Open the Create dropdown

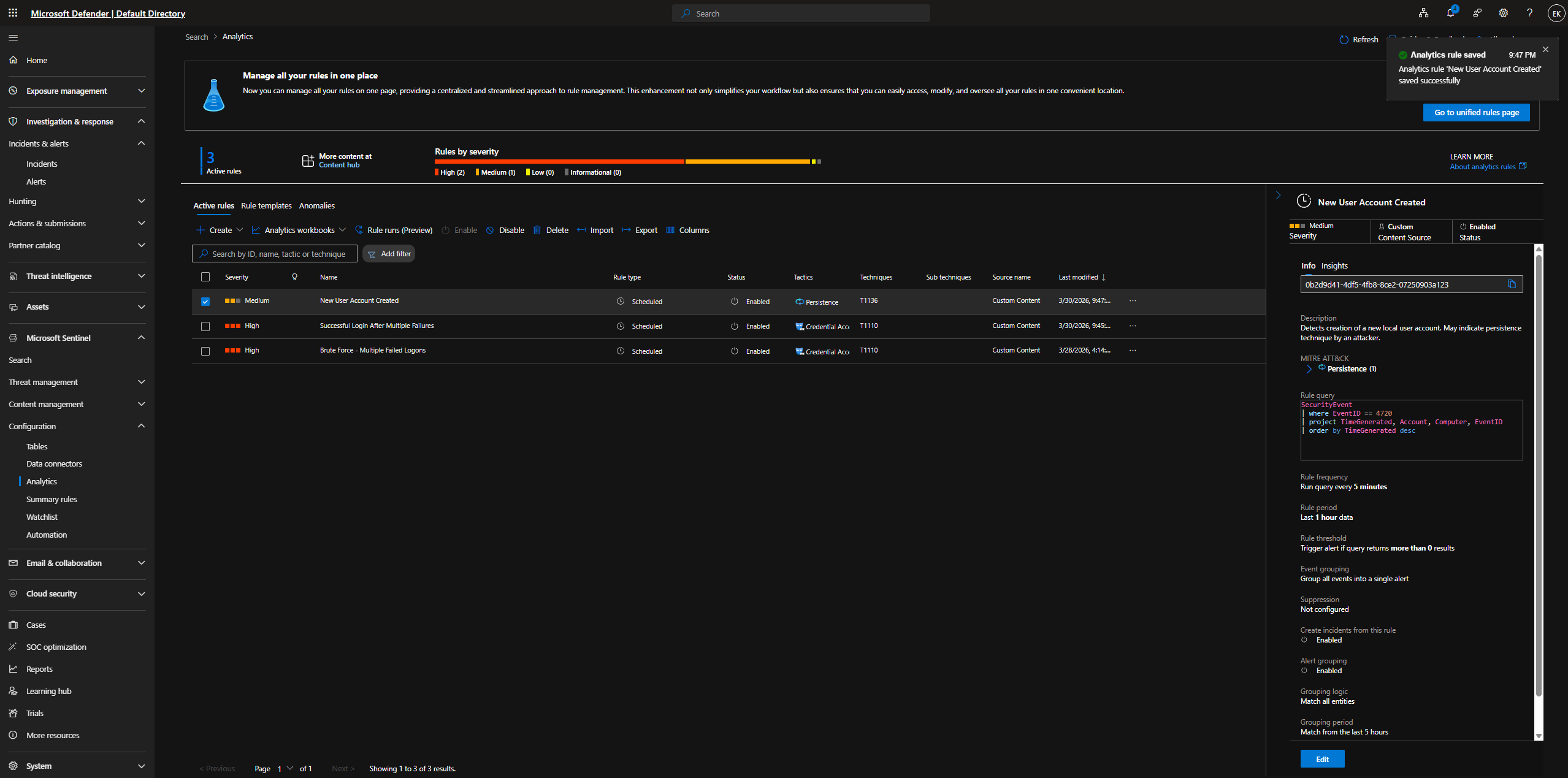tap(220, 230)
